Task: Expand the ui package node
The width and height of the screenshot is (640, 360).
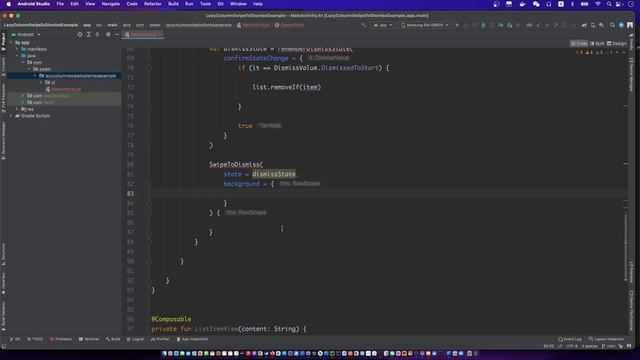Action: pyautogui.click(x=41, y=82)
